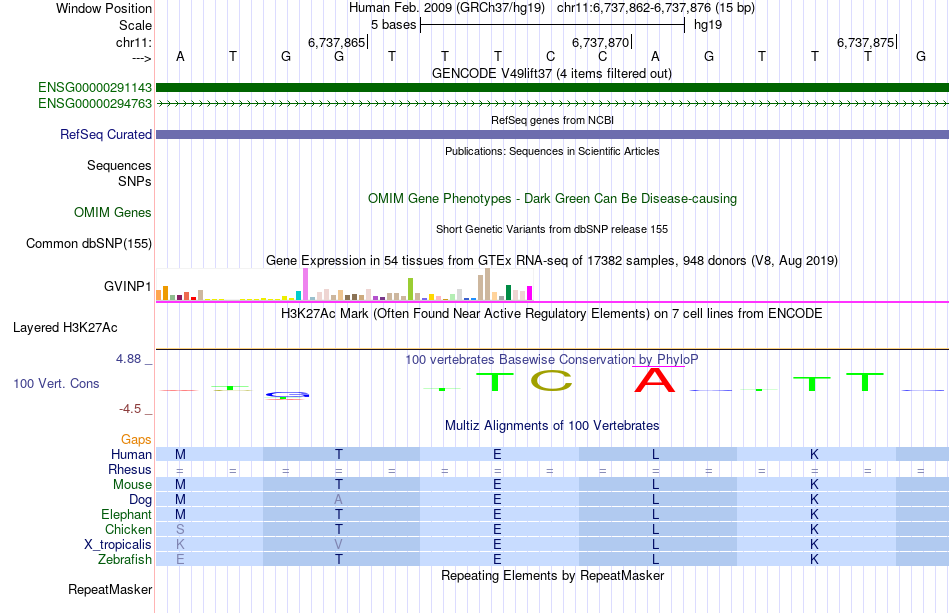Screen dimensions: 950x613
Task: Click the blue G logo in PhyloP track
Action: coord(287,395)
